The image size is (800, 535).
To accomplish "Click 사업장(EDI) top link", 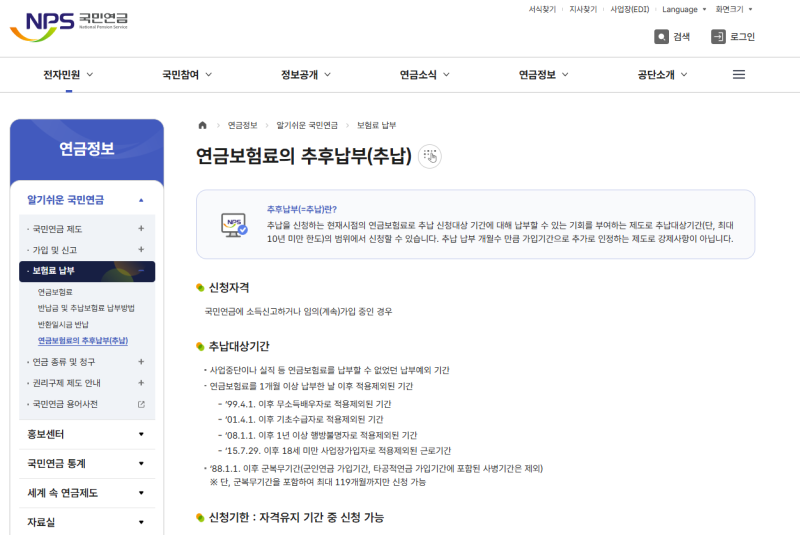I will tap(630, 9).
